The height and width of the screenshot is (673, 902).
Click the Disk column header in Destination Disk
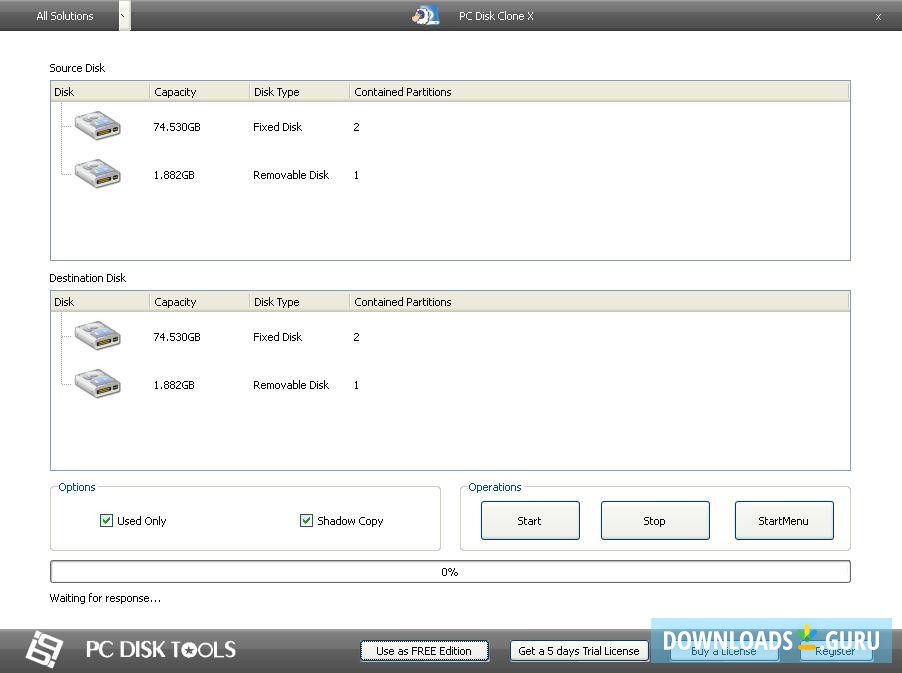[100, 302]
